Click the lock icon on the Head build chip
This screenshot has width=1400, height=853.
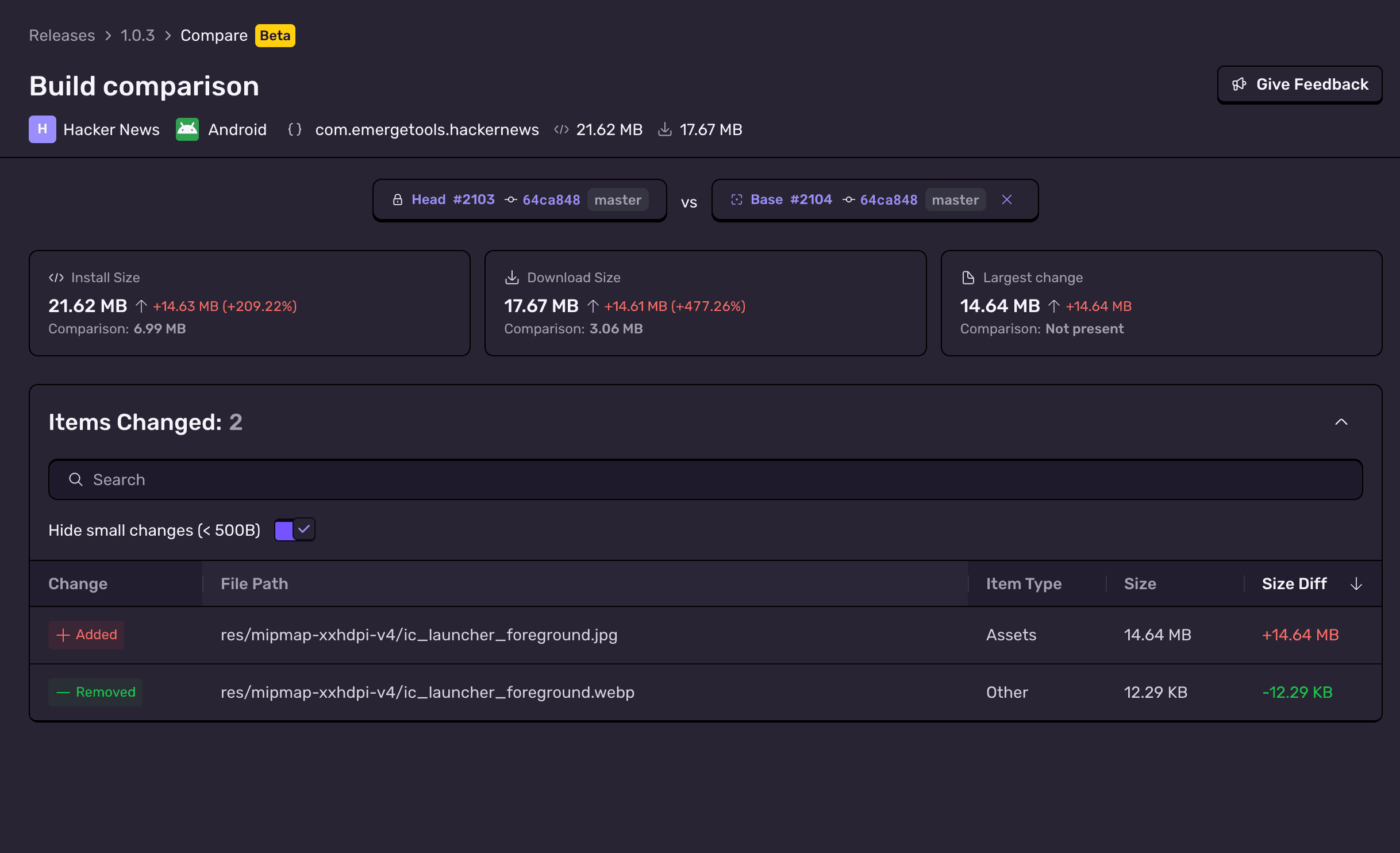[x=398, y=199]
